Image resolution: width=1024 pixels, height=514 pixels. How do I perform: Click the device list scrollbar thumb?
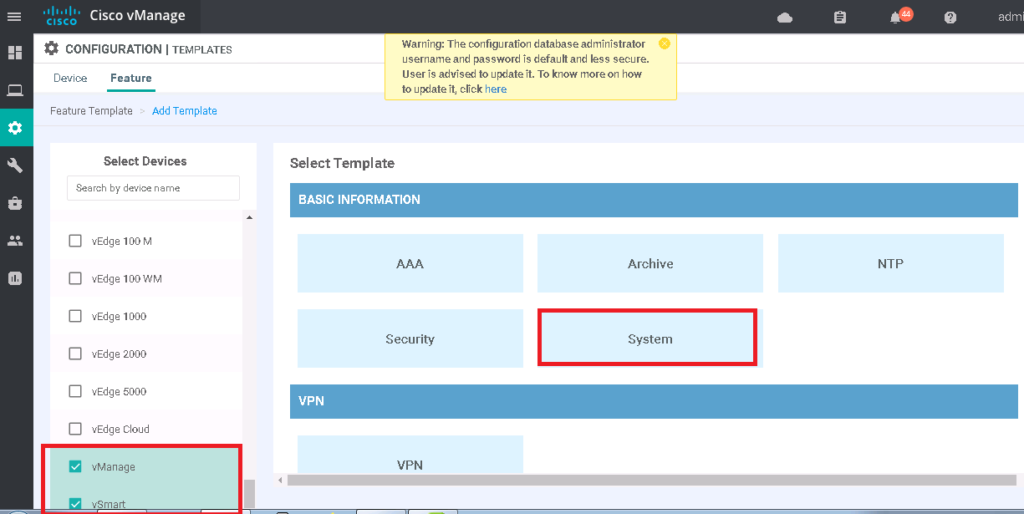249,493
